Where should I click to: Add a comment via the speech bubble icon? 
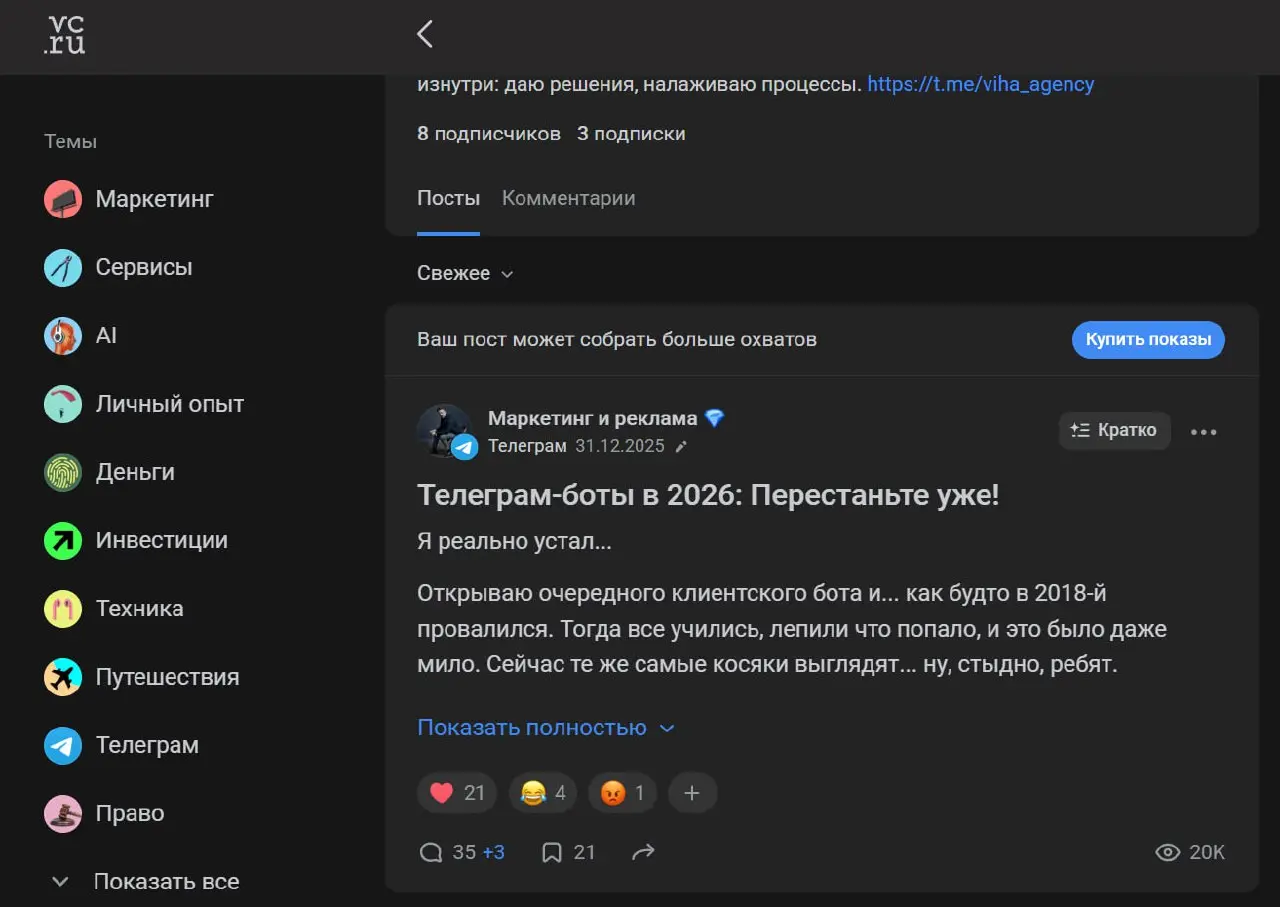click(x=431, y=852)
